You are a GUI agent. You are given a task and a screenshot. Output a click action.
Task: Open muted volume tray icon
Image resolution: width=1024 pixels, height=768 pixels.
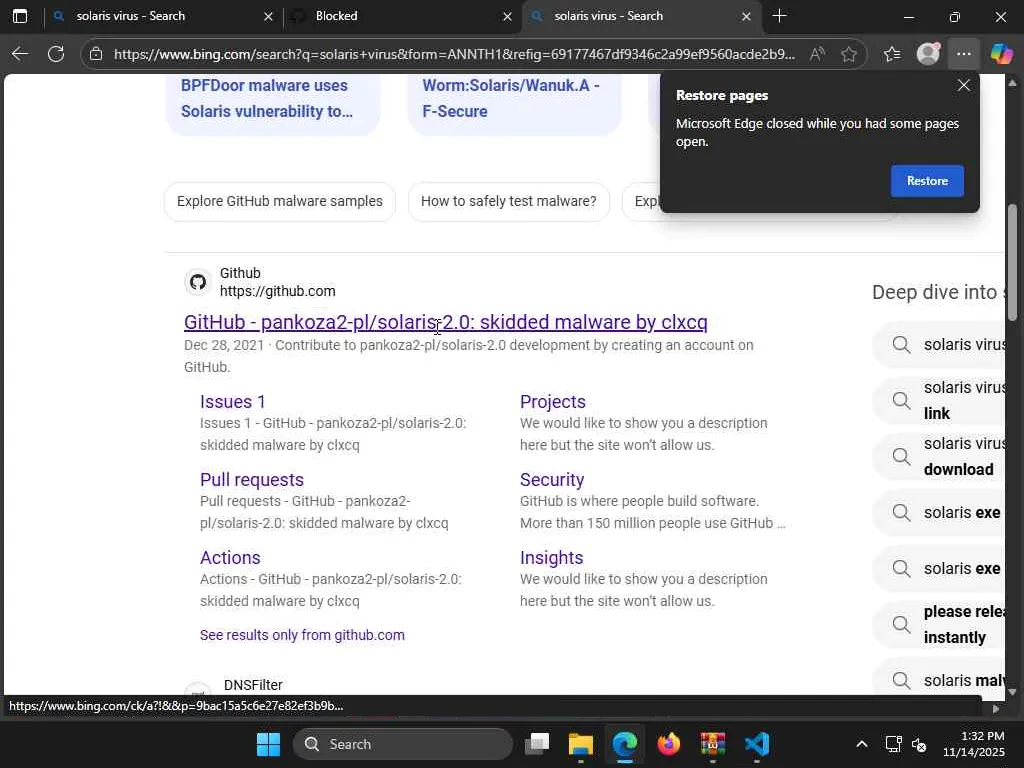tap(919, 744)
